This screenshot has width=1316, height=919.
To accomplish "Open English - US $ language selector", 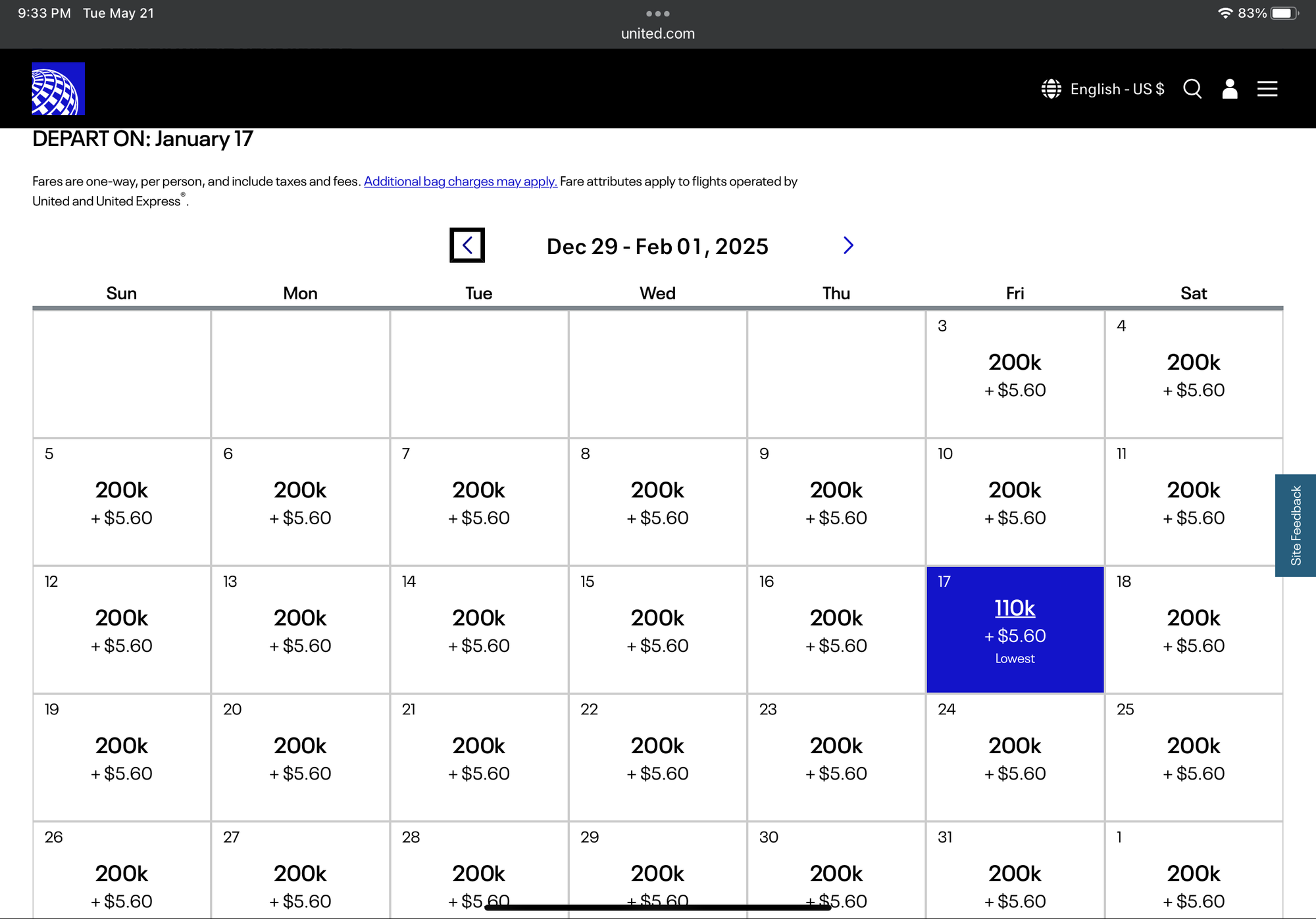I will (1117, 89).
